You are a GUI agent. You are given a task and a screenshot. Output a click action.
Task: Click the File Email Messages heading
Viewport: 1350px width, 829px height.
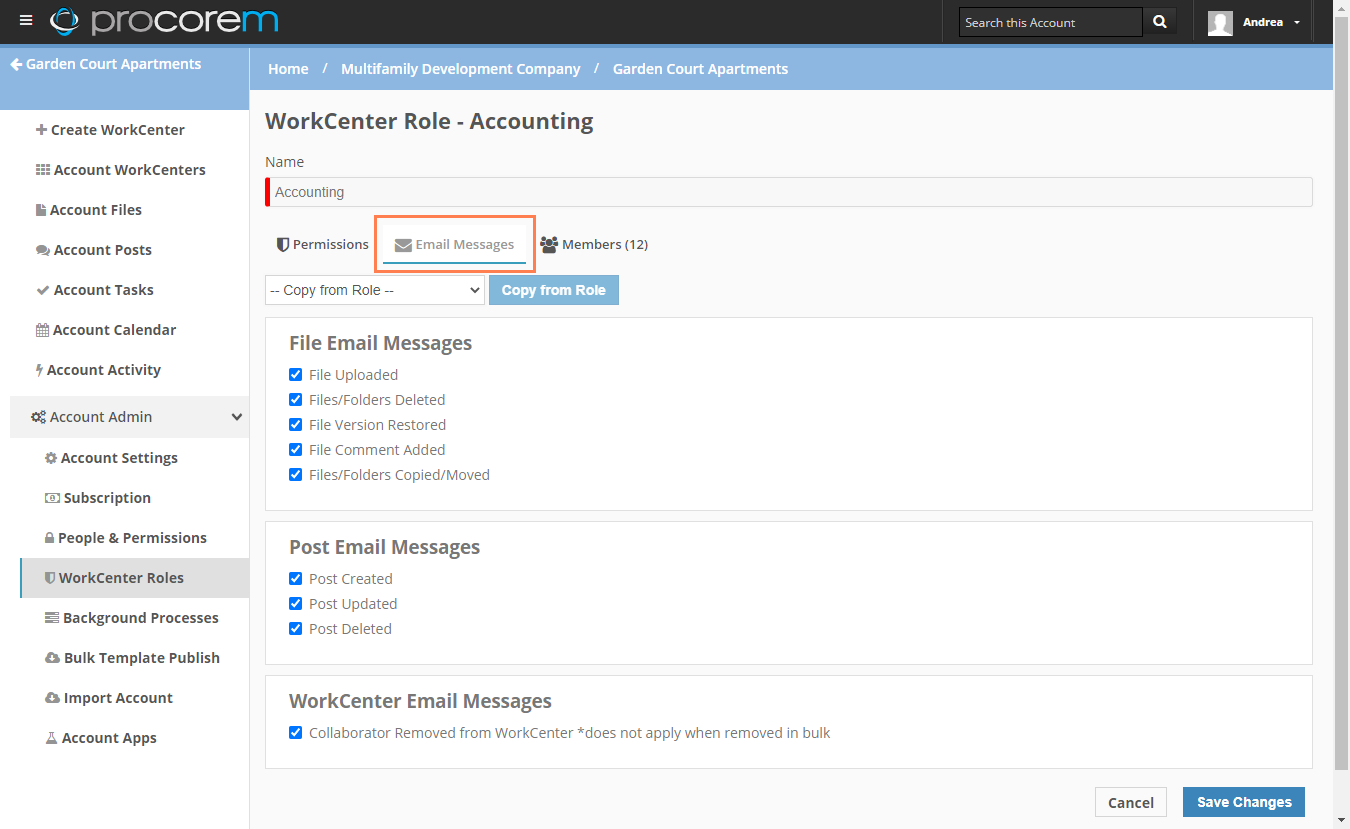click(381, 343)
